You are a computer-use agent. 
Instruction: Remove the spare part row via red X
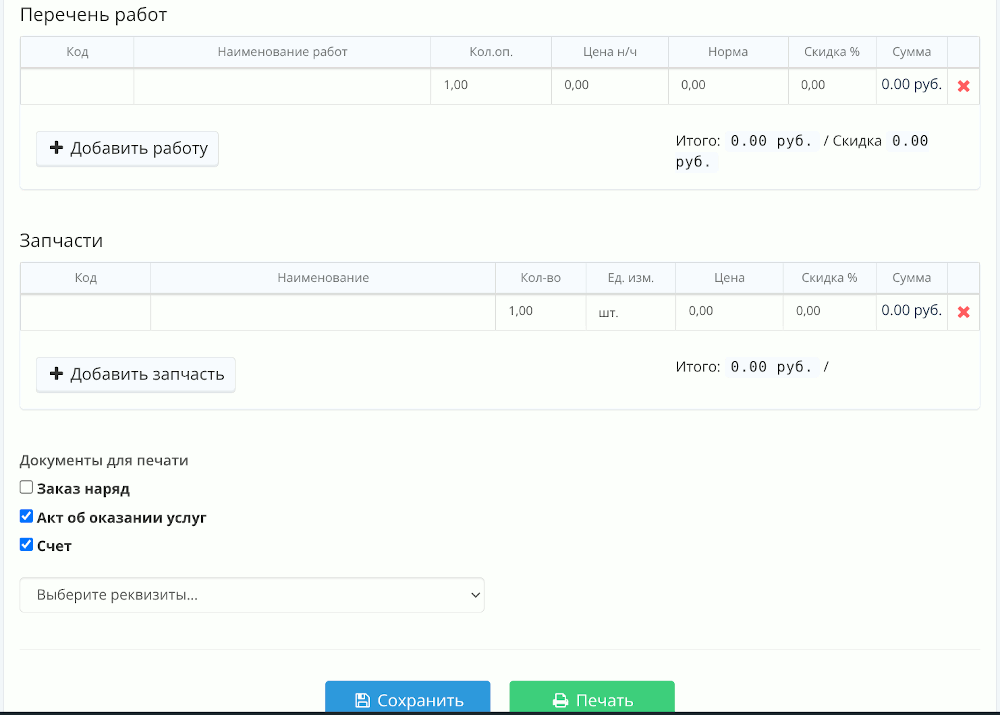[x=963, y=312]
